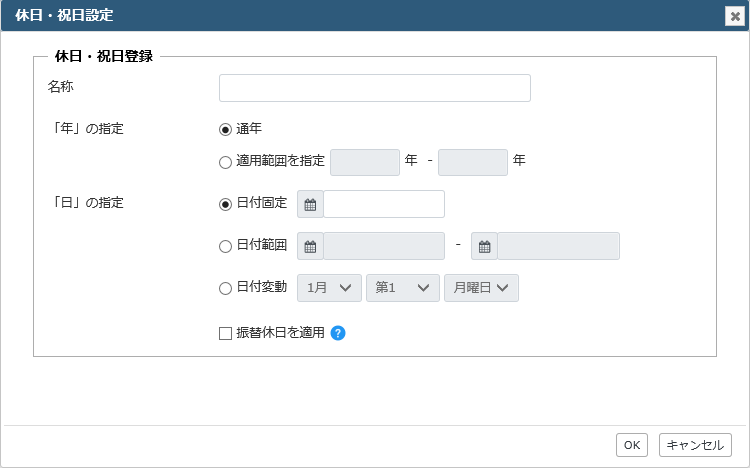
Task: Focus the 名称 text field
Action: [x=375, y=88]
